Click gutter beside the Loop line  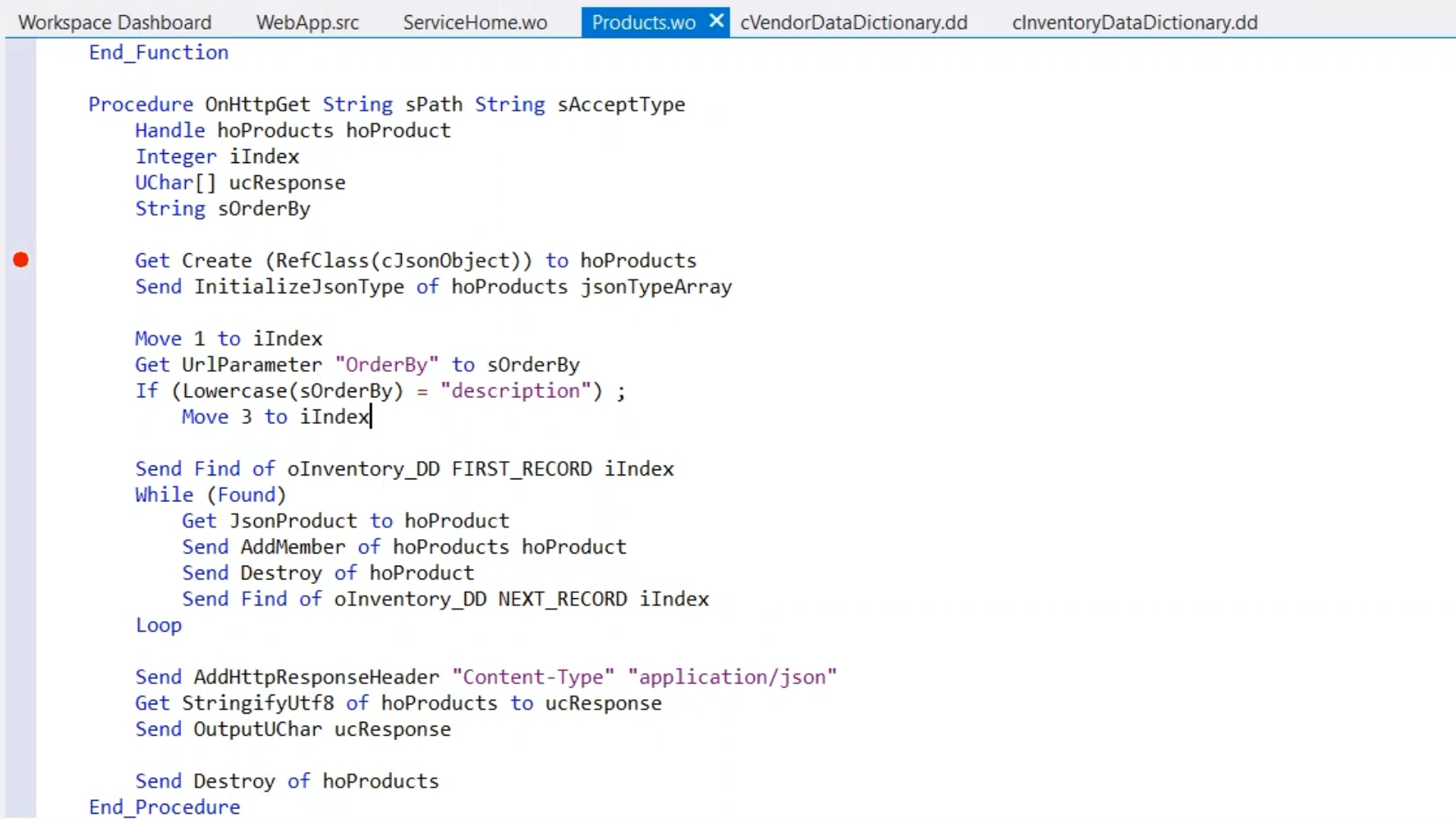(20, 626)
